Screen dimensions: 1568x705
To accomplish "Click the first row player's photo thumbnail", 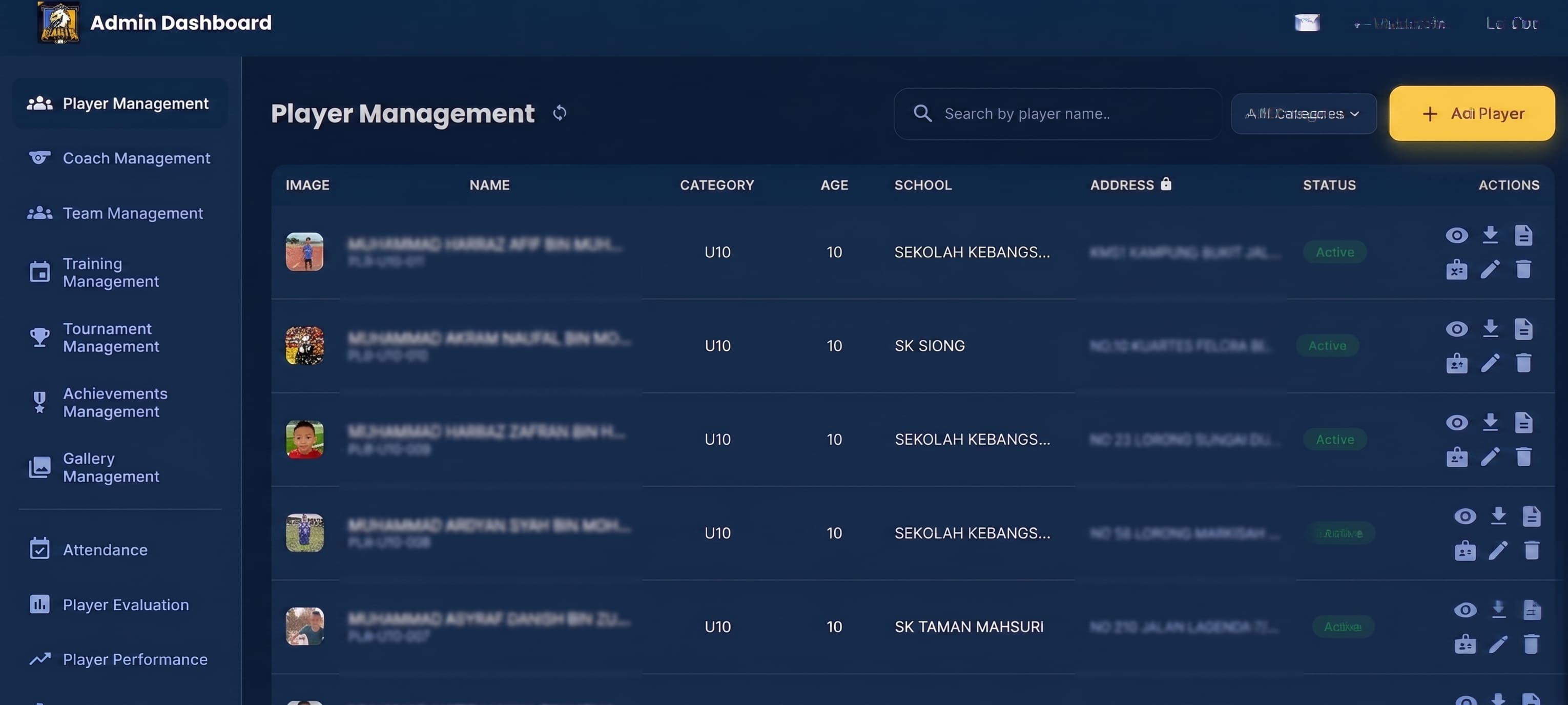I will point(304,252).
